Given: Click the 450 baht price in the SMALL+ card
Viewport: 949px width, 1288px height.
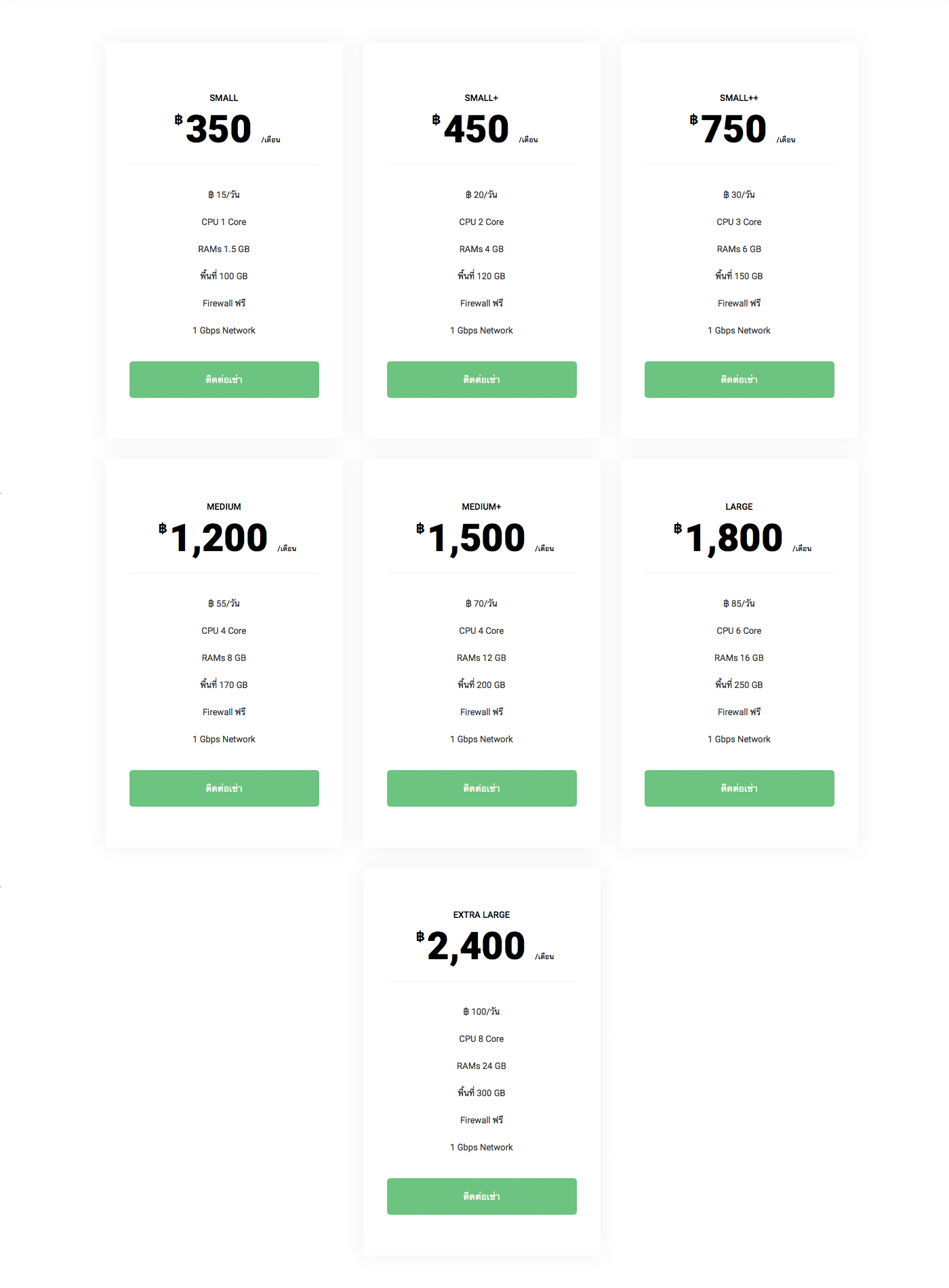Looking at the screenshot, I should pos(476,129).
